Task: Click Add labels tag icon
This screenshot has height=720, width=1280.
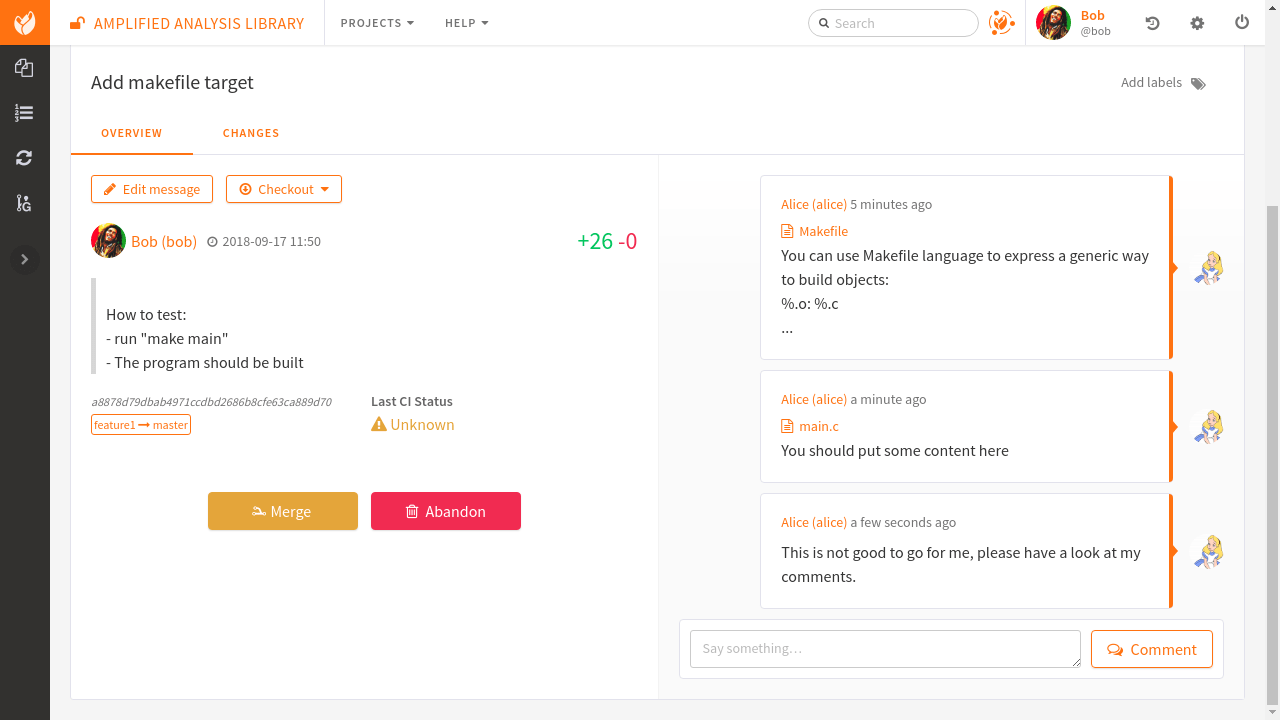Action: (1198, 84)
